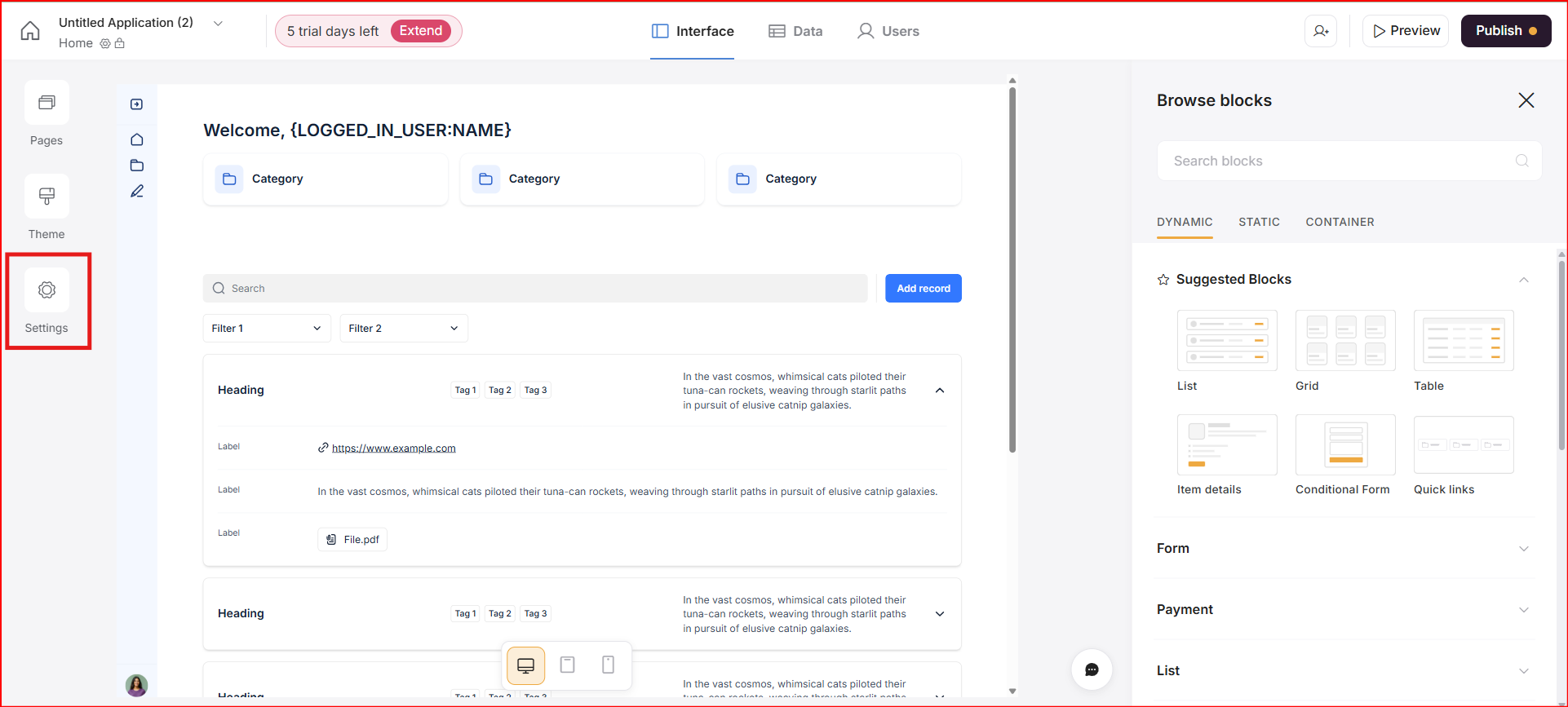Expand the app sidebar arrow icon
The image size is (1568, 707).
tap(137, 104)
